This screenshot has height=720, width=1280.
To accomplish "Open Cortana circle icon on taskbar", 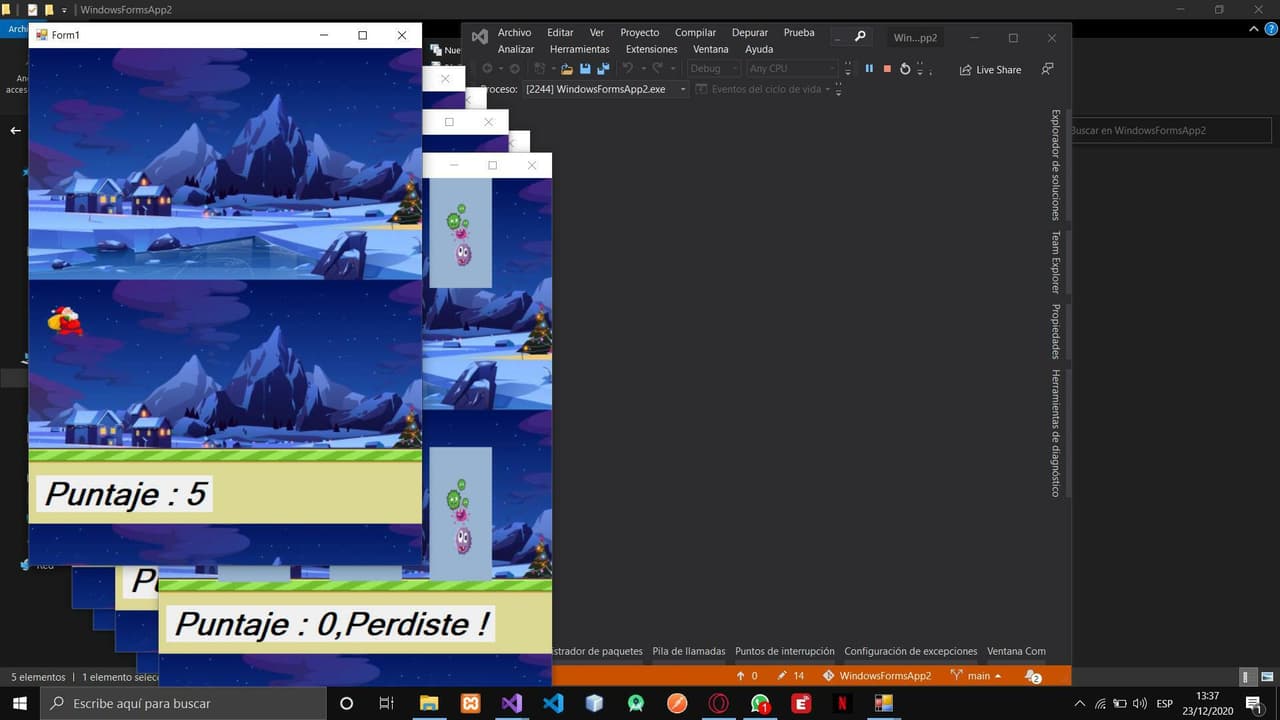I will pos(346,703).
